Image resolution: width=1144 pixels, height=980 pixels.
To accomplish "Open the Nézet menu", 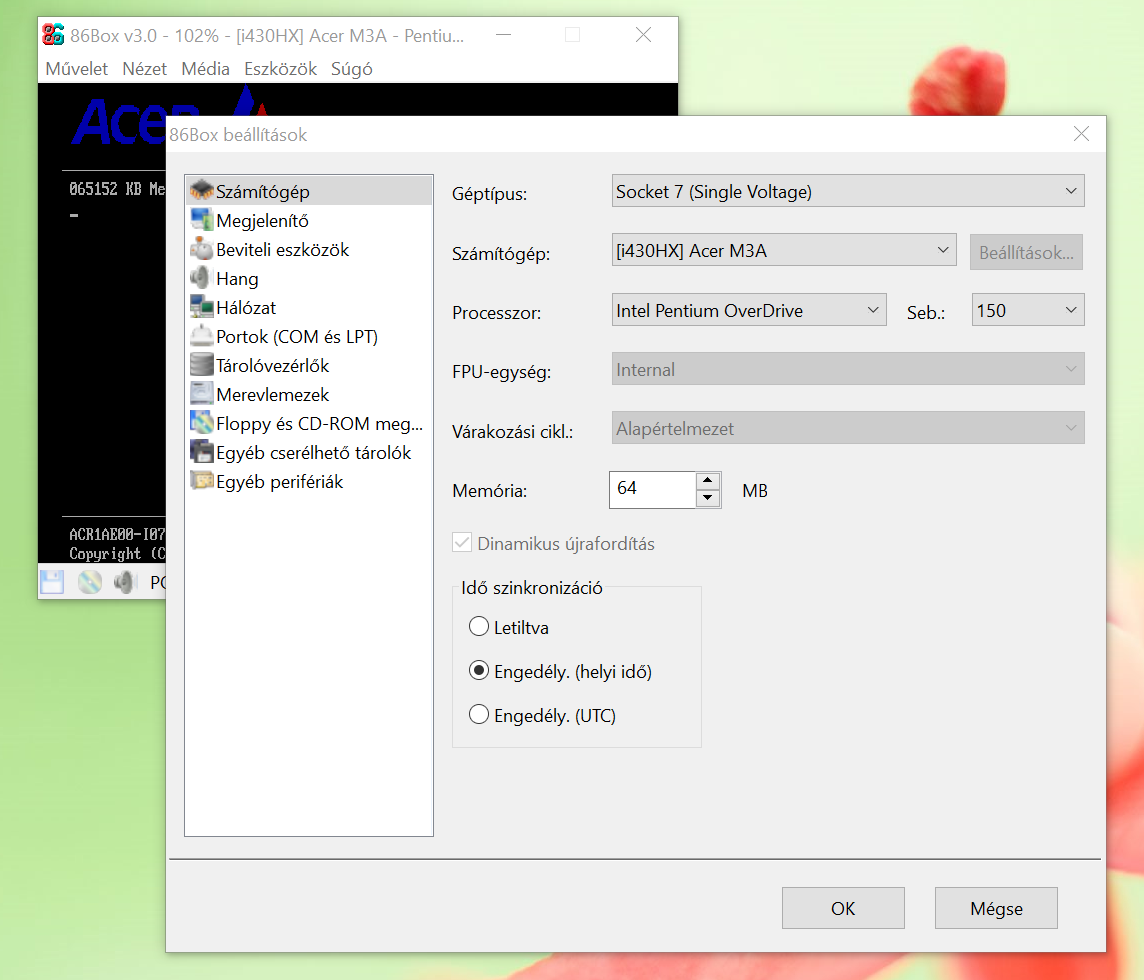I will [144, 69].
